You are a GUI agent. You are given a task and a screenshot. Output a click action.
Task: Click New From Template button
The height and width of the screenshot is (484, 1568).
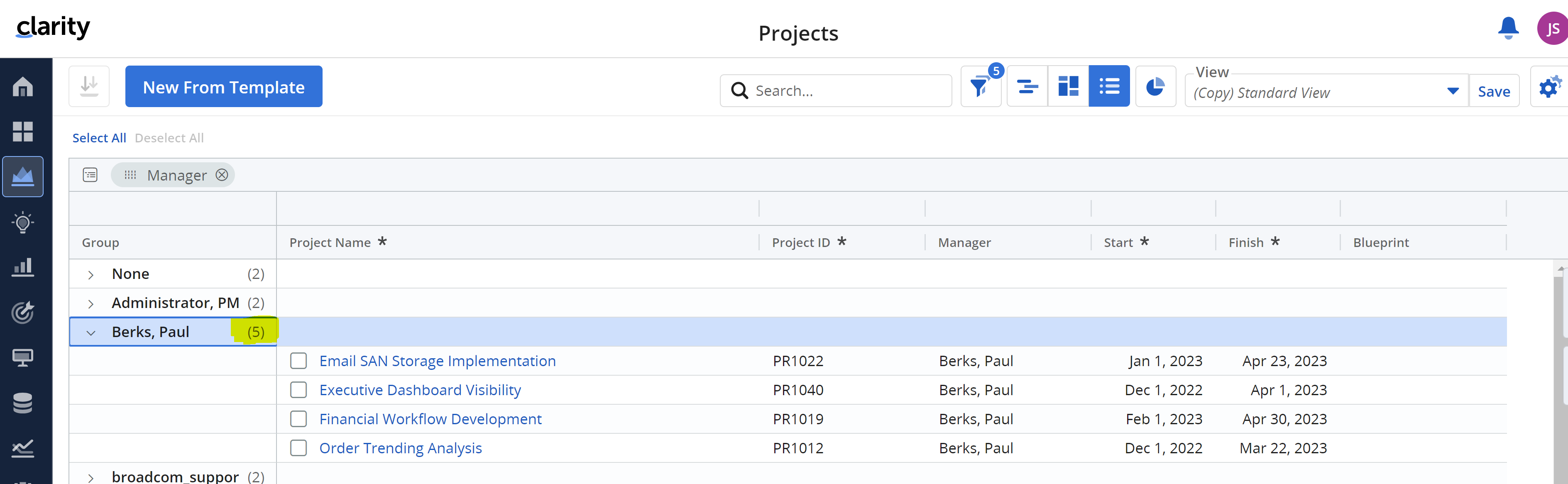pyautogui.click(x=223, y=87)
